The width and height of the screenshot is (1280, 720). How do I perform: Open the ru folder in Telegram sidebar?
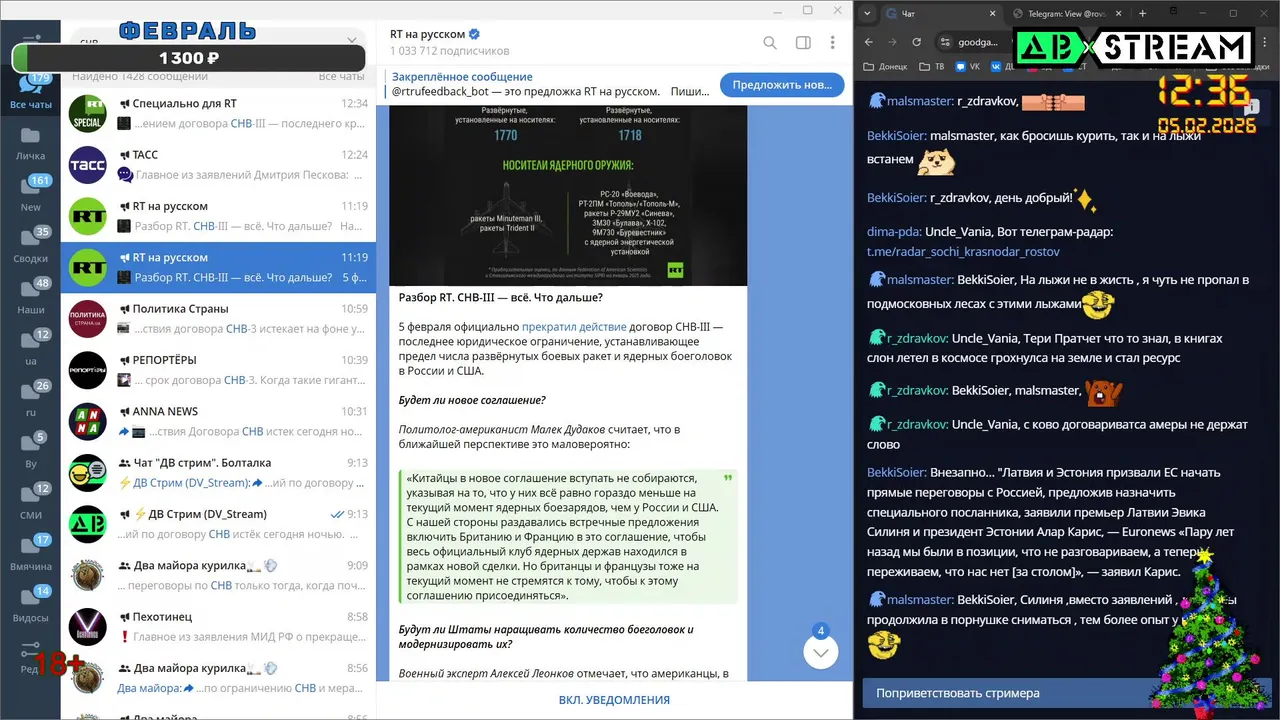click(30, 399)
